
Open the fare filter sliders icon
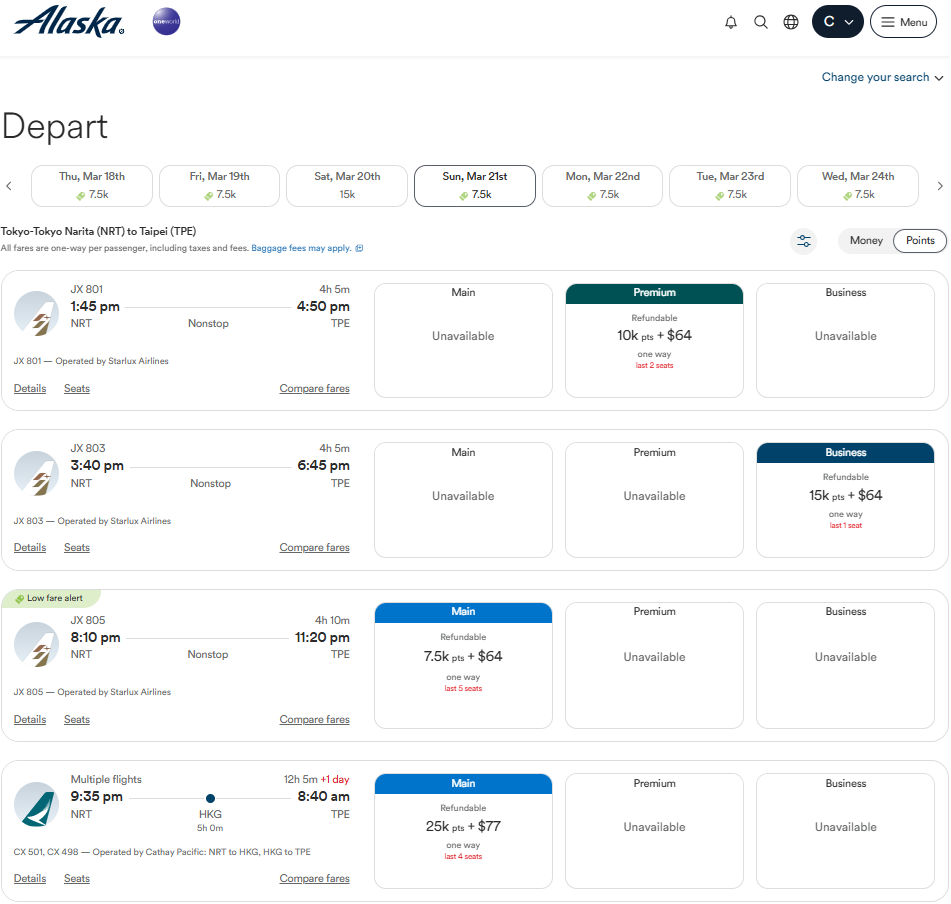tap(804, 241)
